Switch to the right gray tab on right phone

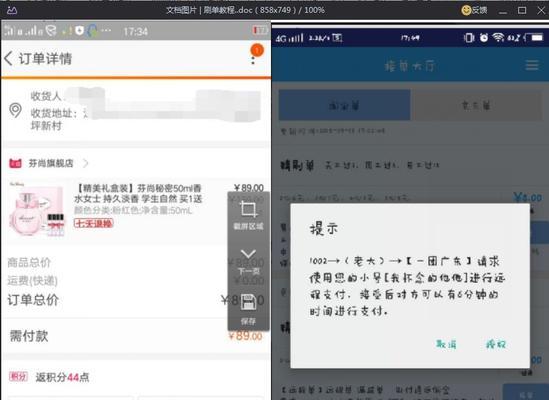pyautogui.click(x=476, y=105)
